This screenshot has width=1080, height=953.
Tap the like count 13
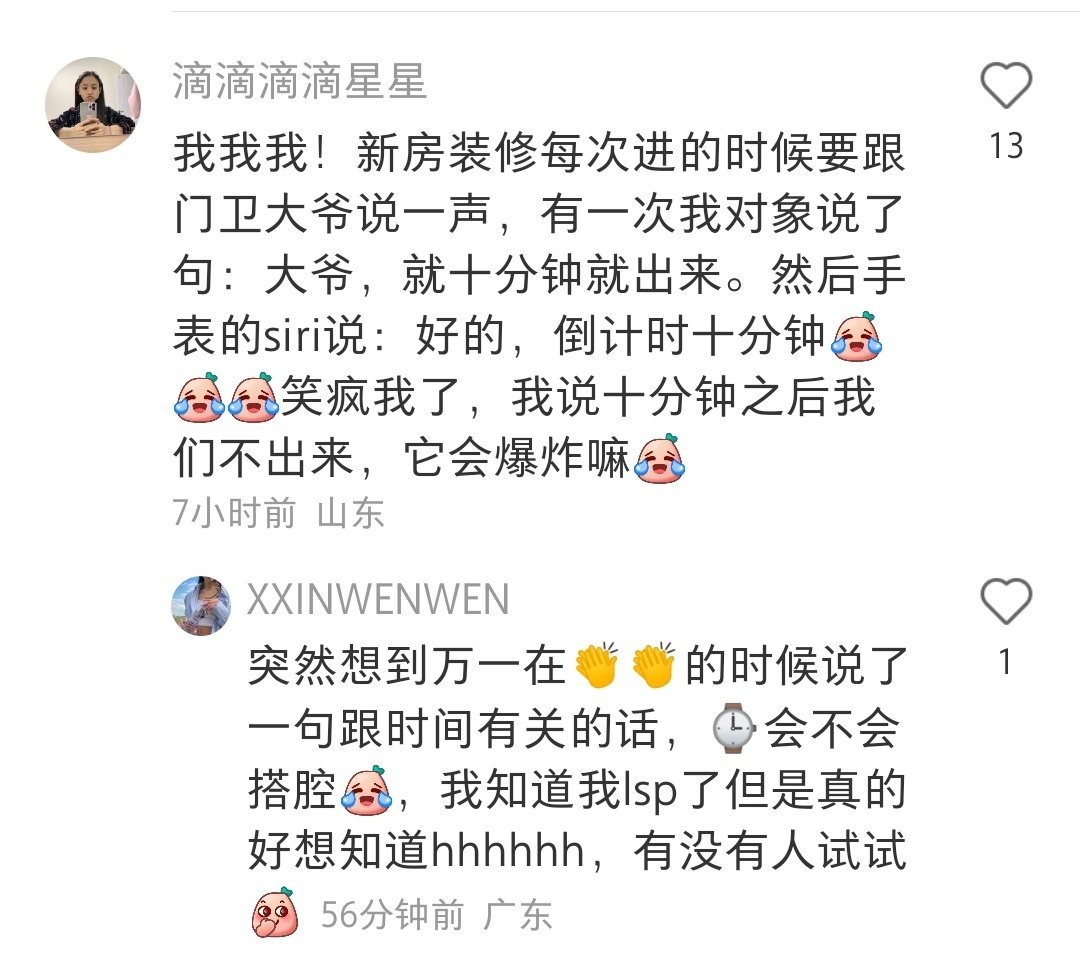pyautogui.click(x=1006, y=146)
